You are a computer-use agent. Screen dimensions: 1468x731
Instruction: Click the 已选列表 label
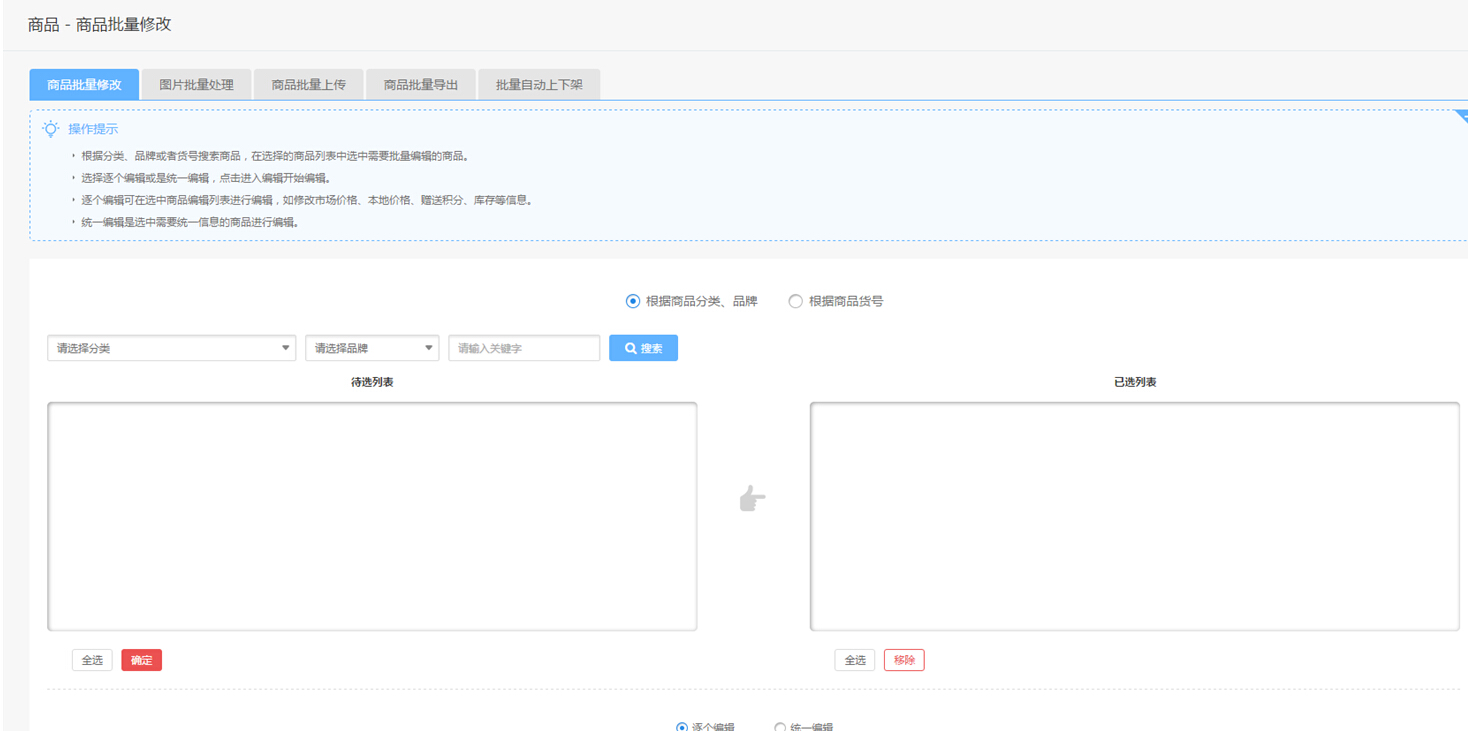coord(1135,382)
